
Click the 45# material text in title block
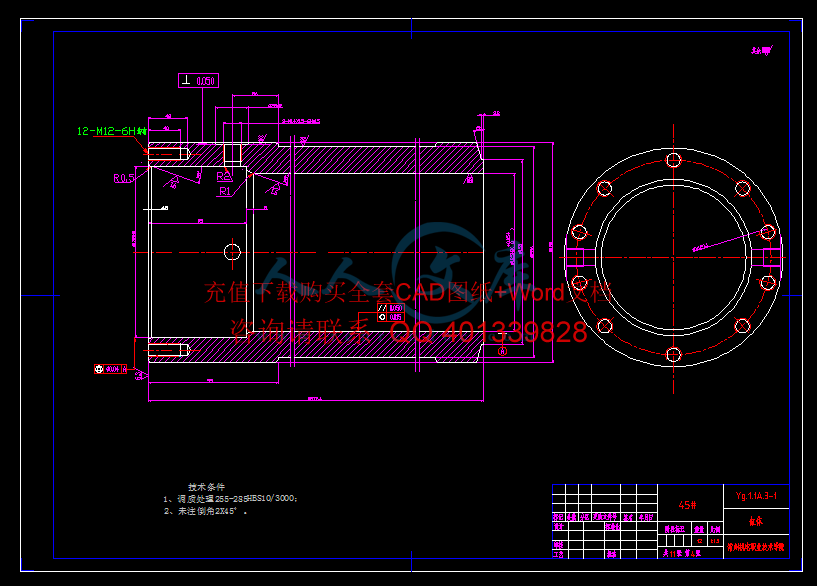(x=687, y=505)
